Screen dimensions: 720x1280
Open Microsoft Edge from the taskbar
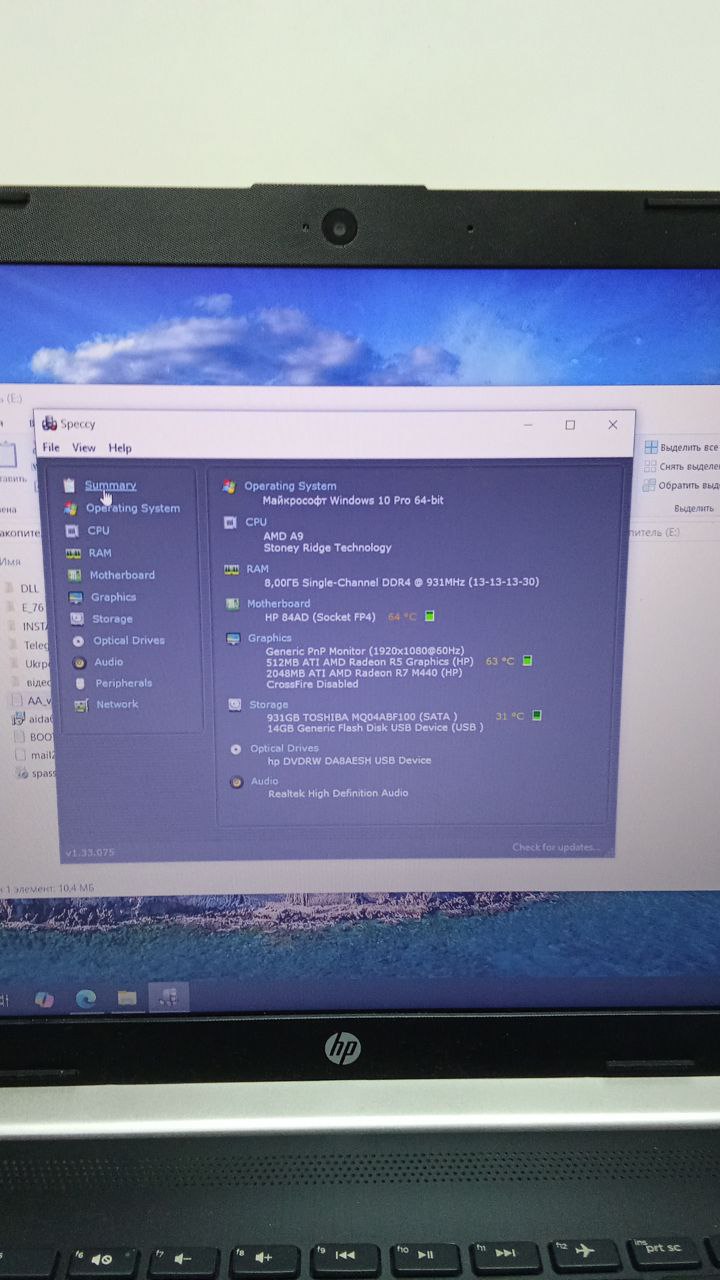point(86,998)
